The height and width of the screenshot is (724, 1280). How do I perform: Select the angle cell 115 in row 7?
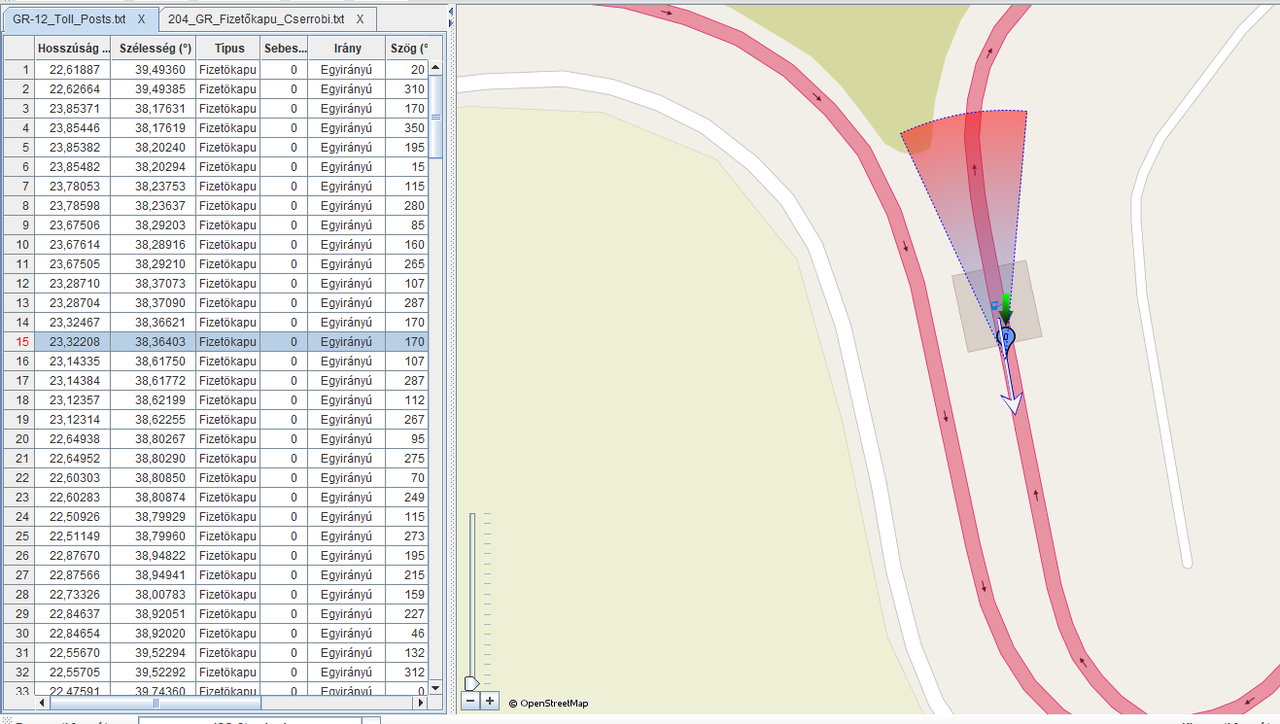tap(408, 186)
